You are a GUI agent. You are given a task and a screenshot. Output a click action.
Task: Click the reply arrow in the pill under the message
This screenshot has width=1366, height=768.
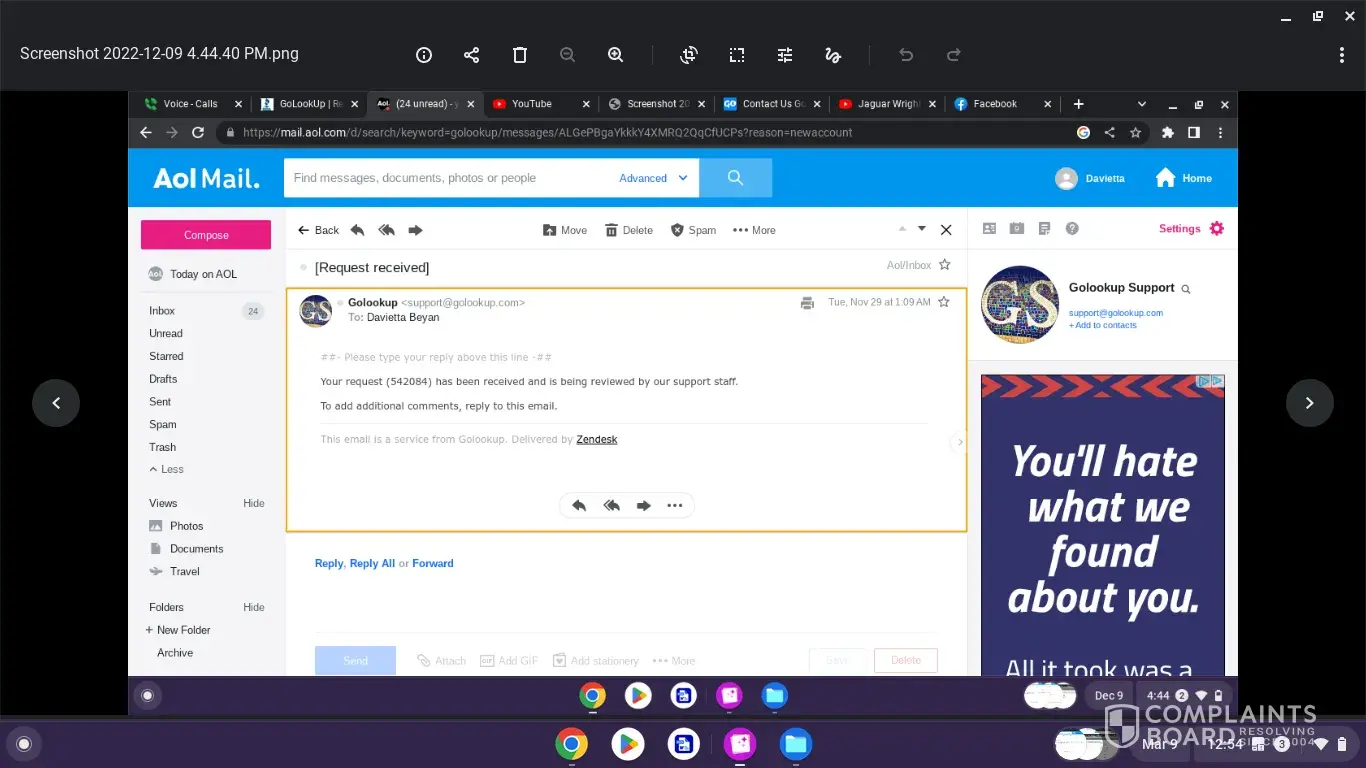(x=579, y=506)
